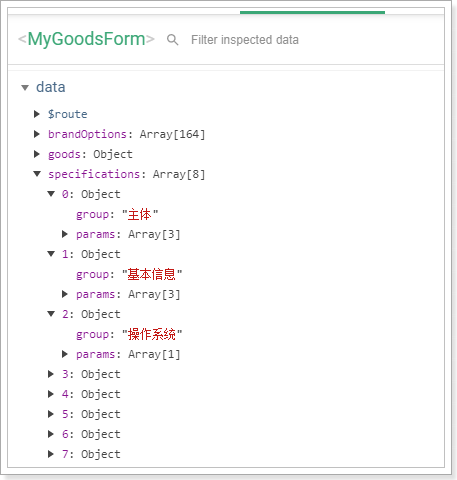Expand params Array[3] under 主体 group
The width and height of the screenshot is (457, 480).
[x=65, y=234]
